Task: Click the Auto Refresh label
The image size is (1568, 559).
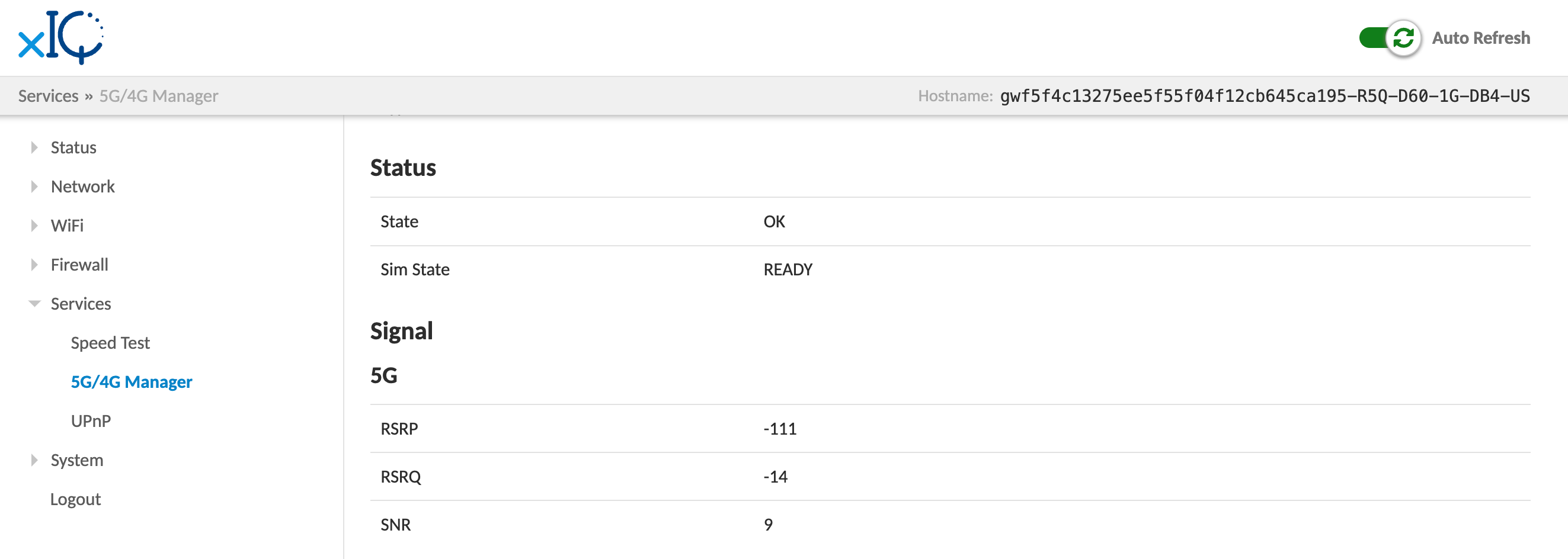Action: [x=1480, y=38]
